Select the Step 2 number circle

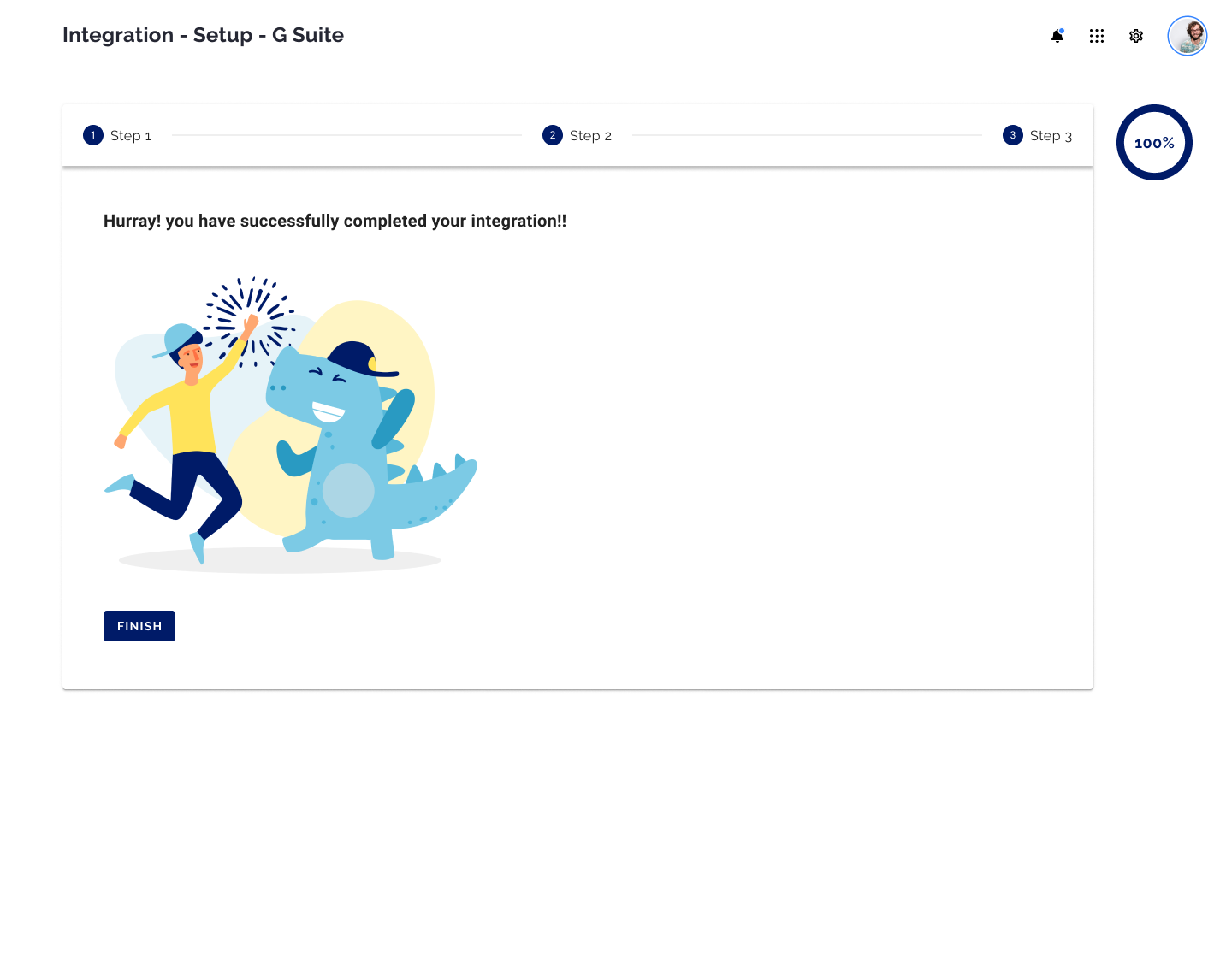[x=553, y=135]
